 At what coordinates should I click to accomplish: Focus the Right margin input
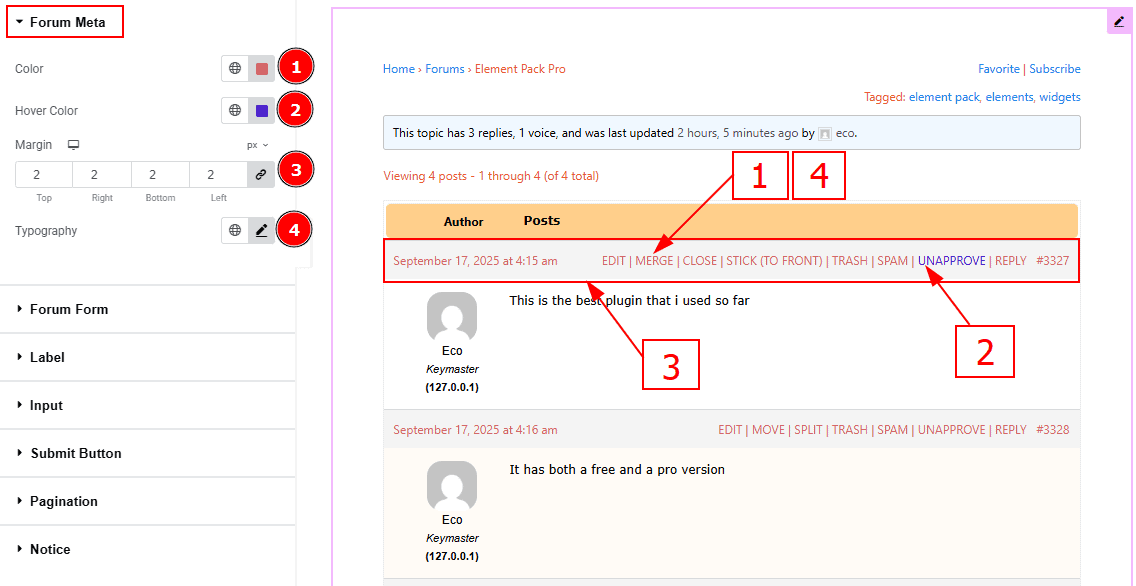coord(102,175)
